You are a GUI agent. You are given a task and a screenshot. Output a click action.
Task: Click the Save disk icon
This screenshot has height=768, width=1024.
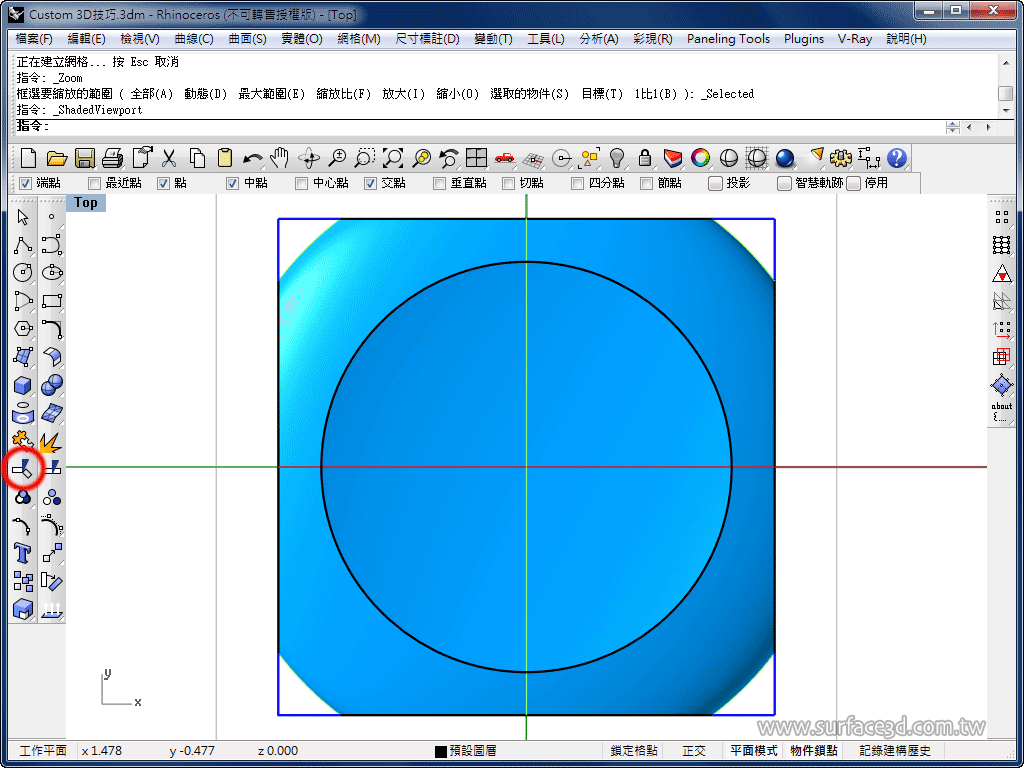coord(85,158)
